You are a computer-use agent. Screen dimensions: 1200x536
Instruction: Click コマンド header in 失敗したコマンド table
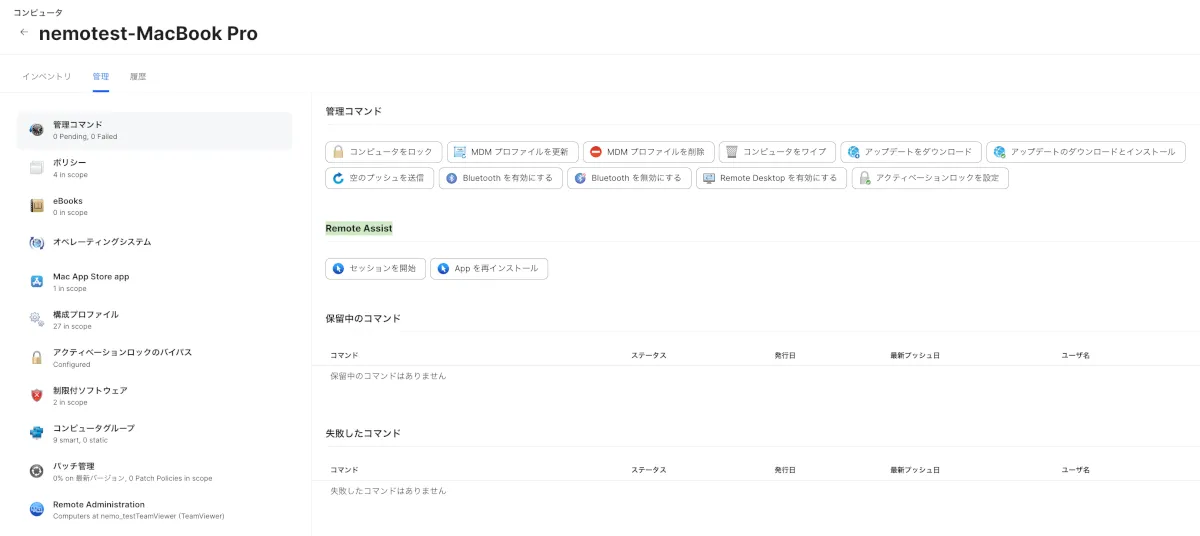click(x=344, y=469)
